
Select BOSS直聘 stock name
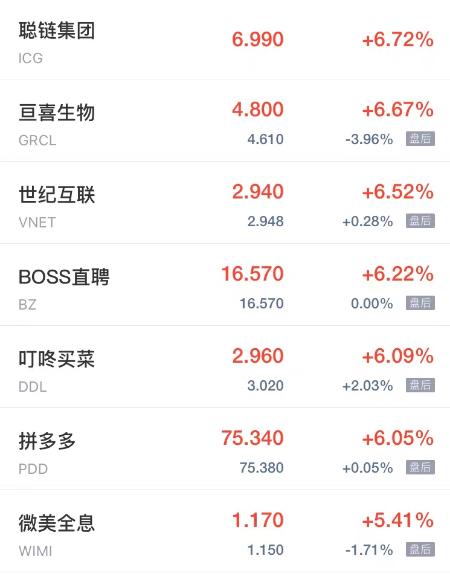pyautogui.click(x=64, y=277)
